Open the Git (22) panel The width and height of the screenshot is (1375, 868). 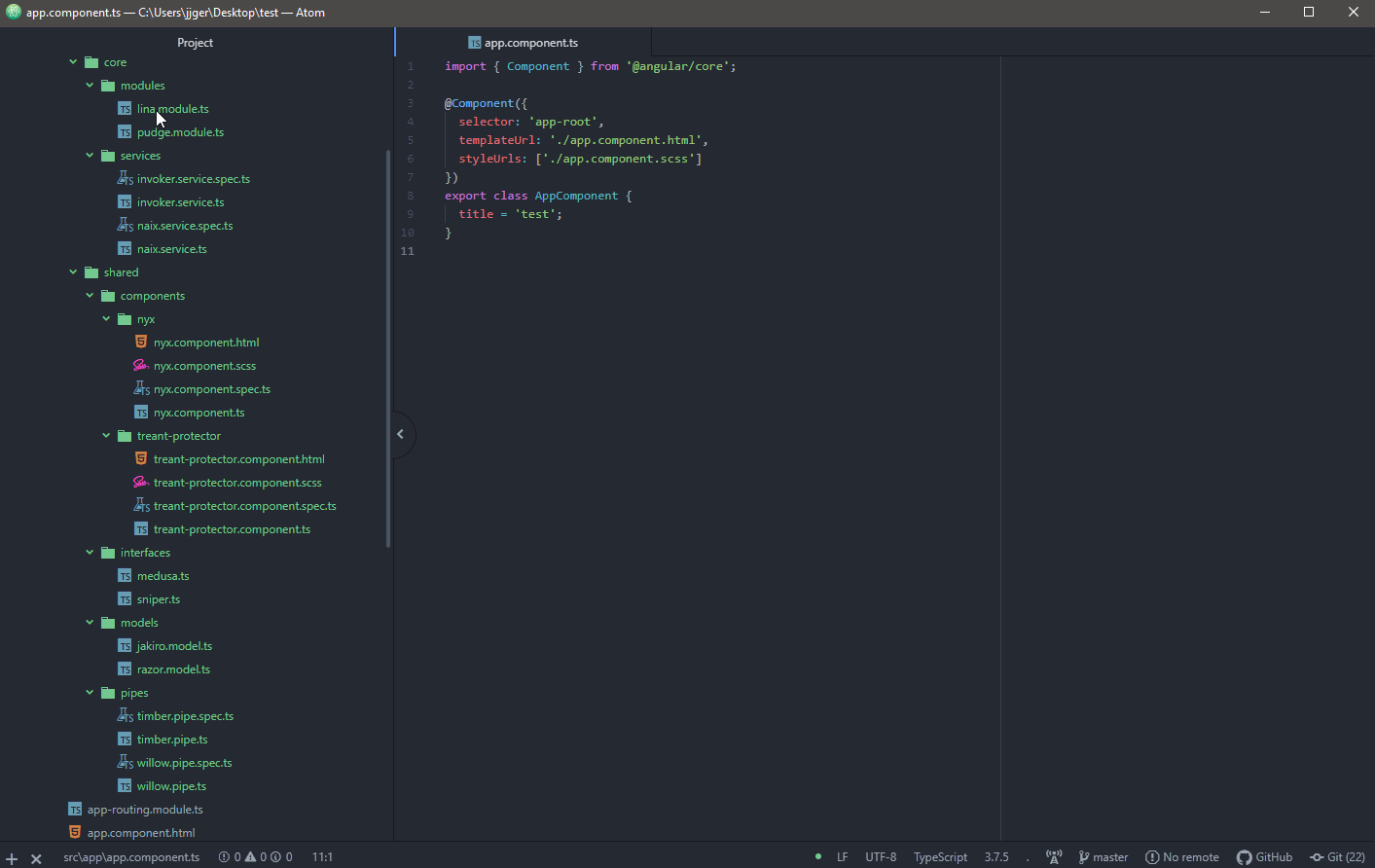1338,857
